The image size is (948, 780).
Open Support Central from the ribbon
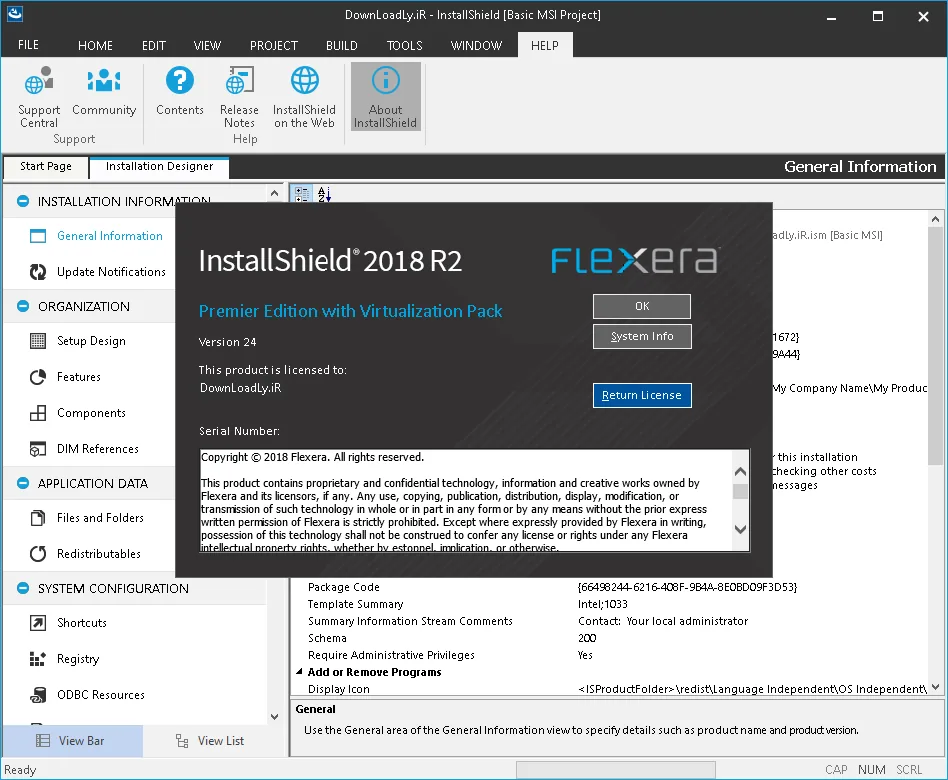(39, 97)
